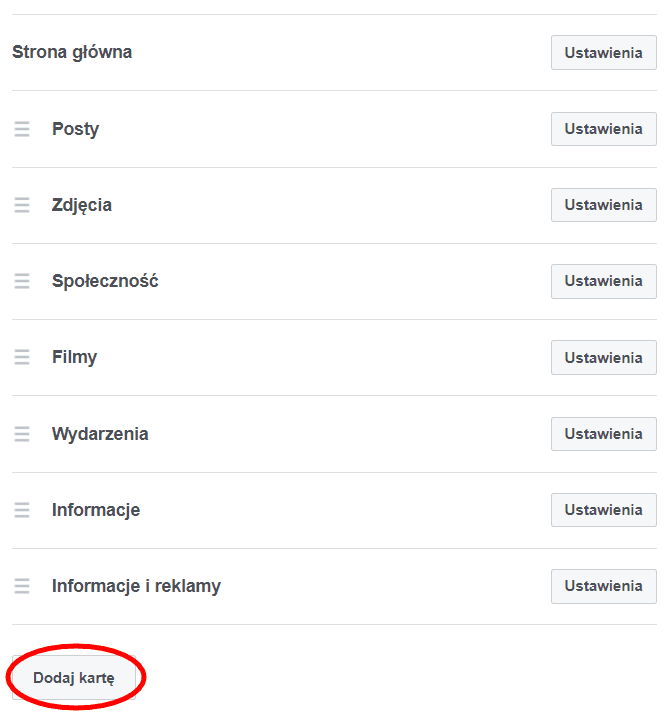The width and height of the screenshot is (672, 713).
Task: Select the Strona główna row label
Action: [x=72, y=52]
